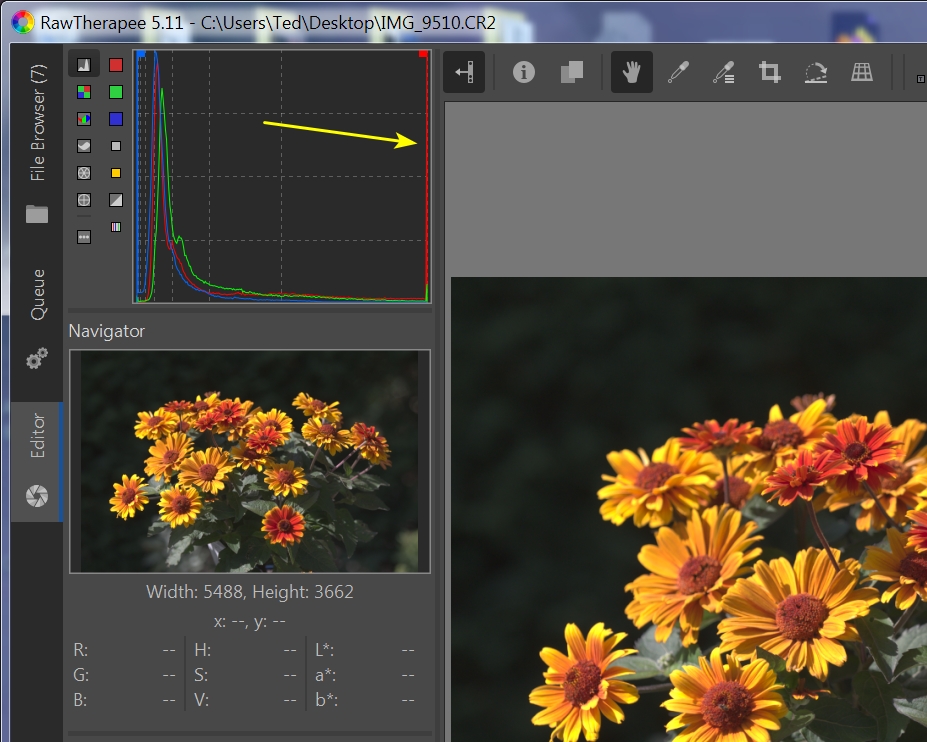The width and height of the screenshot is (927, 742).
Task: Toggle chromaticity histogram yellow square
Action: [116, 173]
